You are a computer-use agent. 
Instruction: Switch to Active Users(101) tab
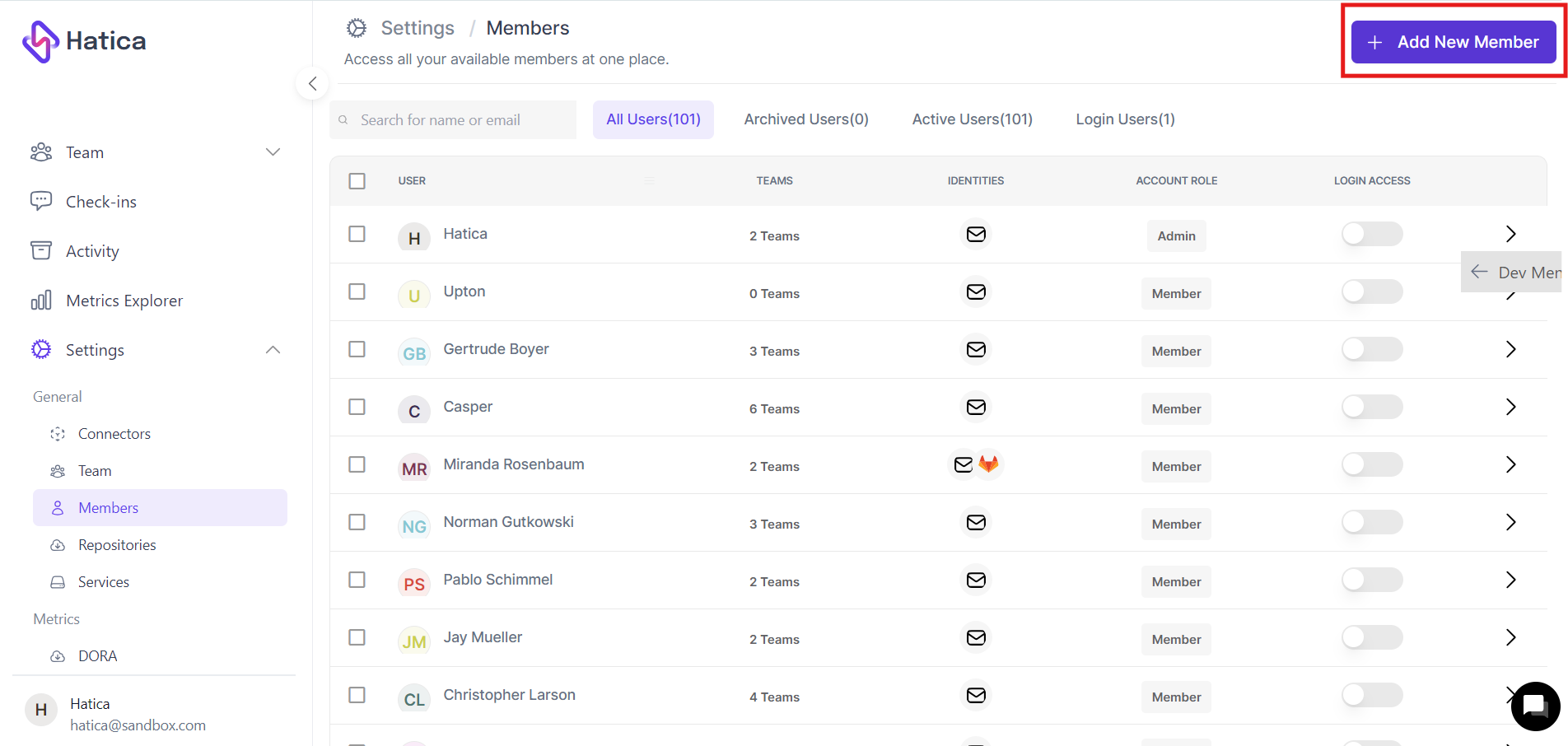[x=972, y=119]
